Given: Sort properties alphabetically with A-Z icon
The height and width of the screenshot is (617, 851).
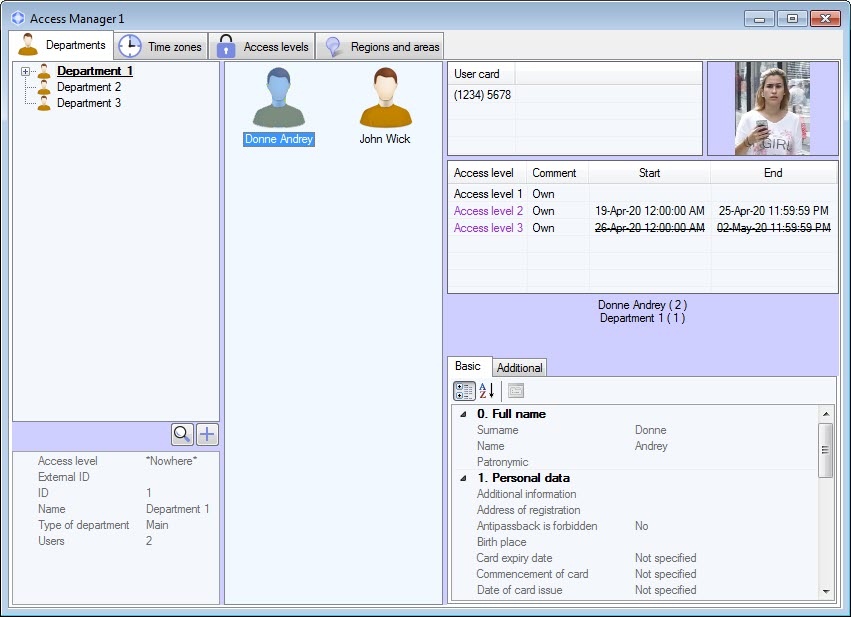Looking at the screenshot, I should [x=487, y=391].
